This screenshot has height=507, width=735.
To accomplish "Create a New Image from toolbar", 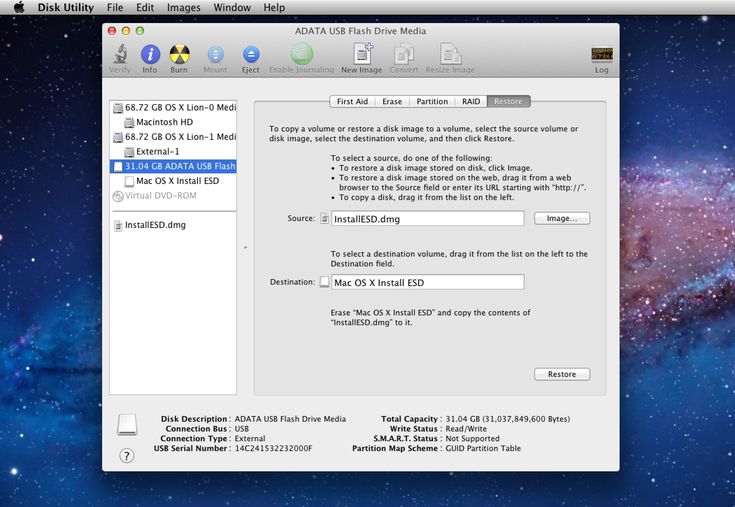I will pos(362,54).
